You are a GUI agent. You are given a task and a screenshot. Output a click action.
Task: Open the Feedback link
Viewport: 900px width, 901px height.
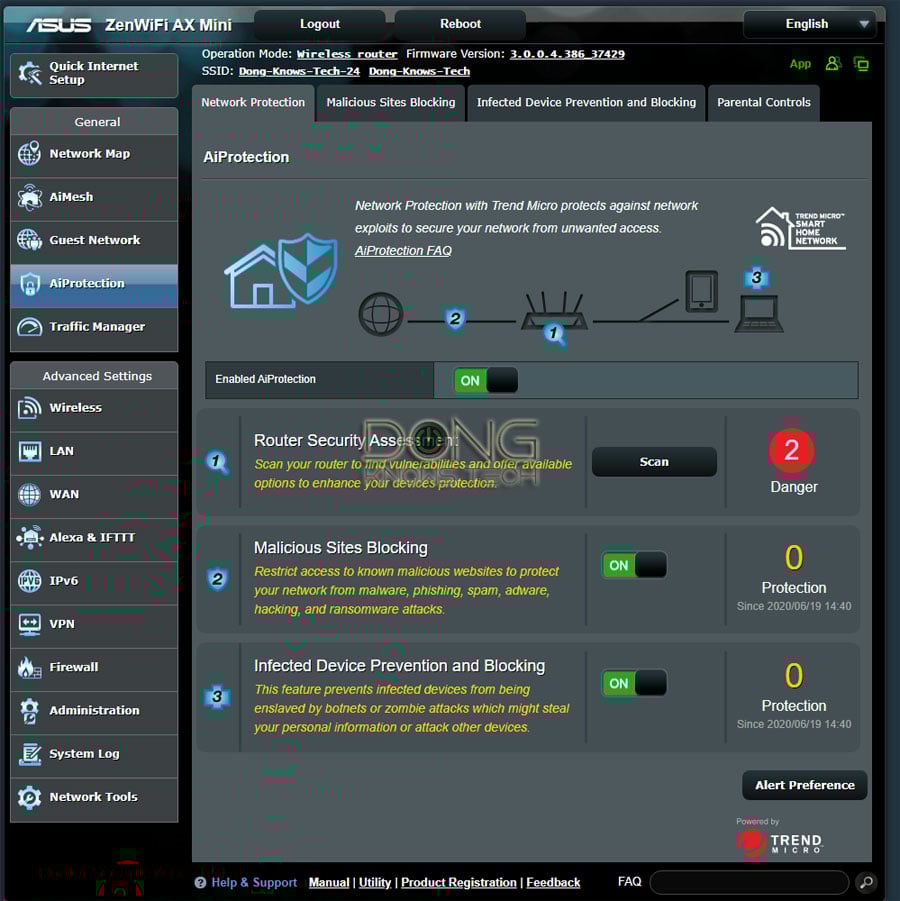[x=553, y=883]
